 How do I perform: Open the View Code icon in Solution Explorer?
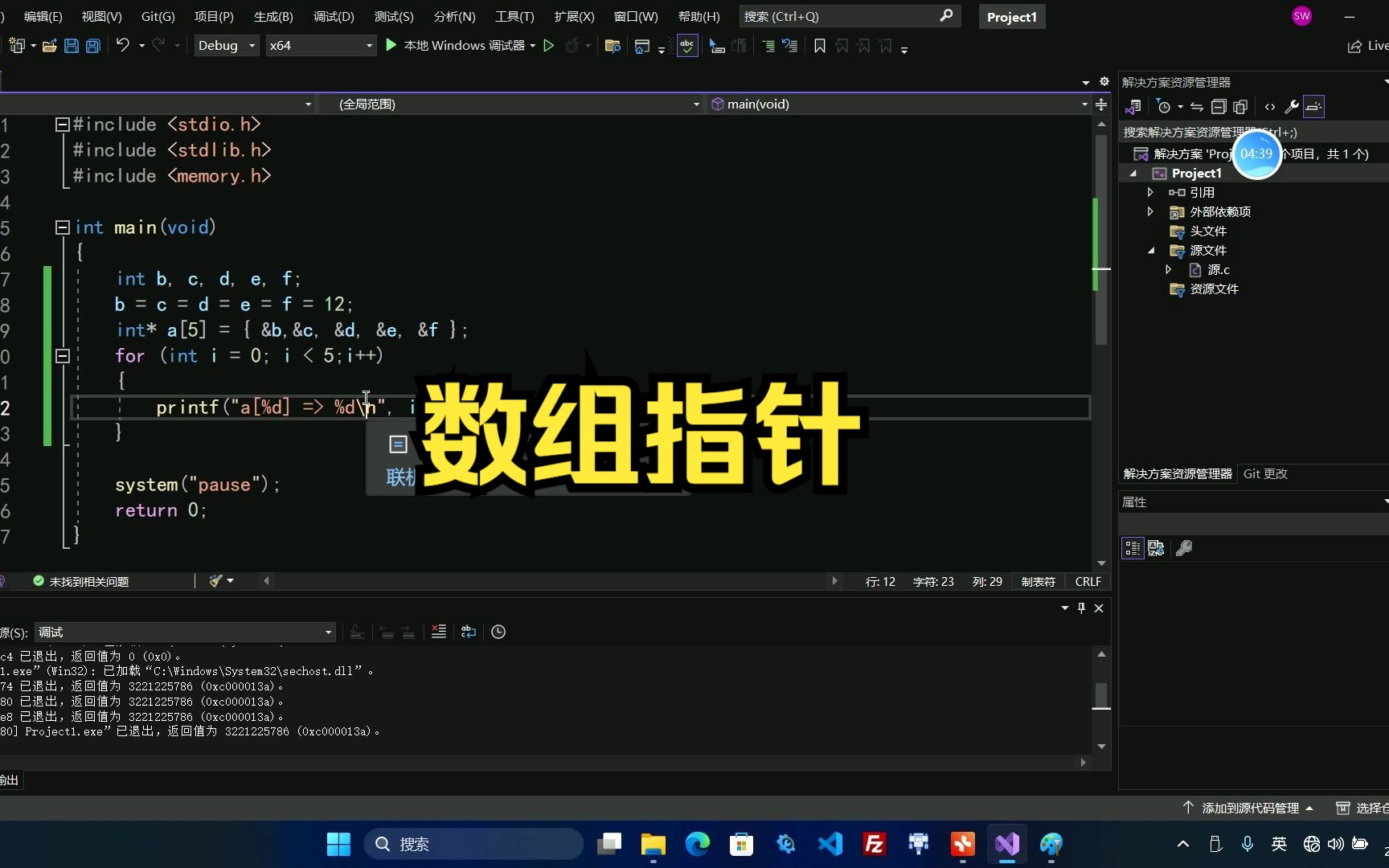pyautogui.click(x=1269, y=106)
